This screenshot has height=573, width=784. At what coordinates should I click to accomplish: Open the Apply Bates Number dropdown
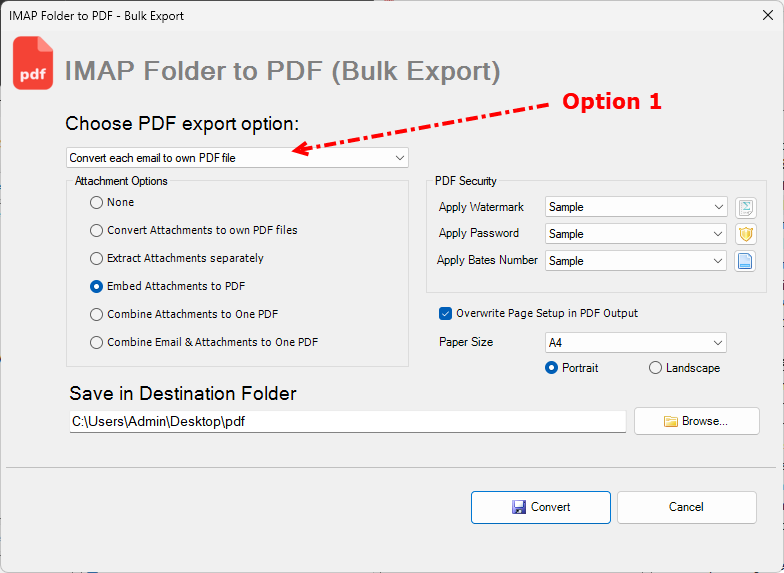tap(636, 261)
